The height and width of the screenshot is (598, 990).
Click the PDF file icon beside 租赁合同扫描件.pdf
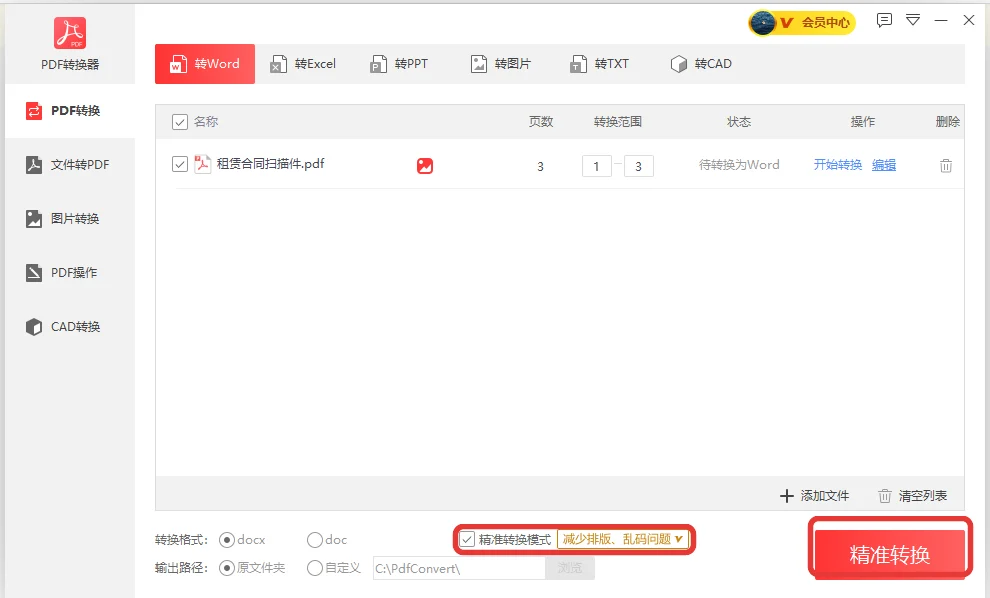click(202, 164)
